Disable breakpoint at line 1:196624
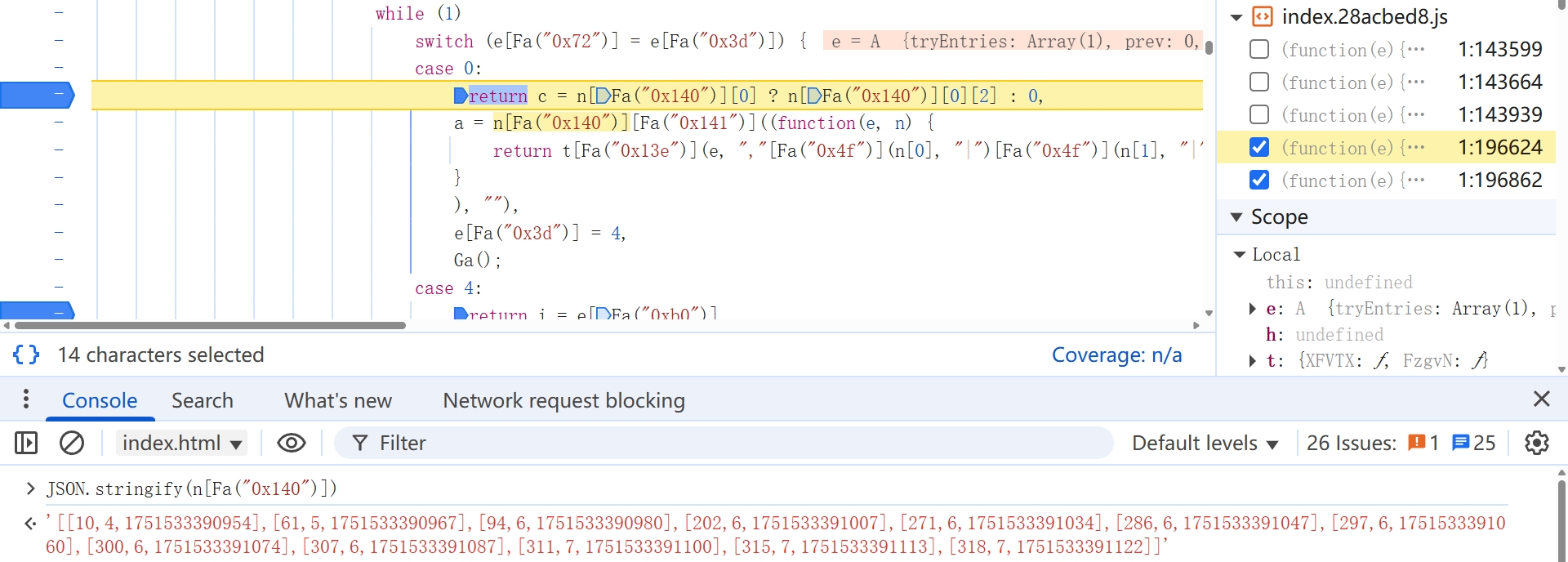Screen dimensions: 1568x562 click(x=1259, y=147)
